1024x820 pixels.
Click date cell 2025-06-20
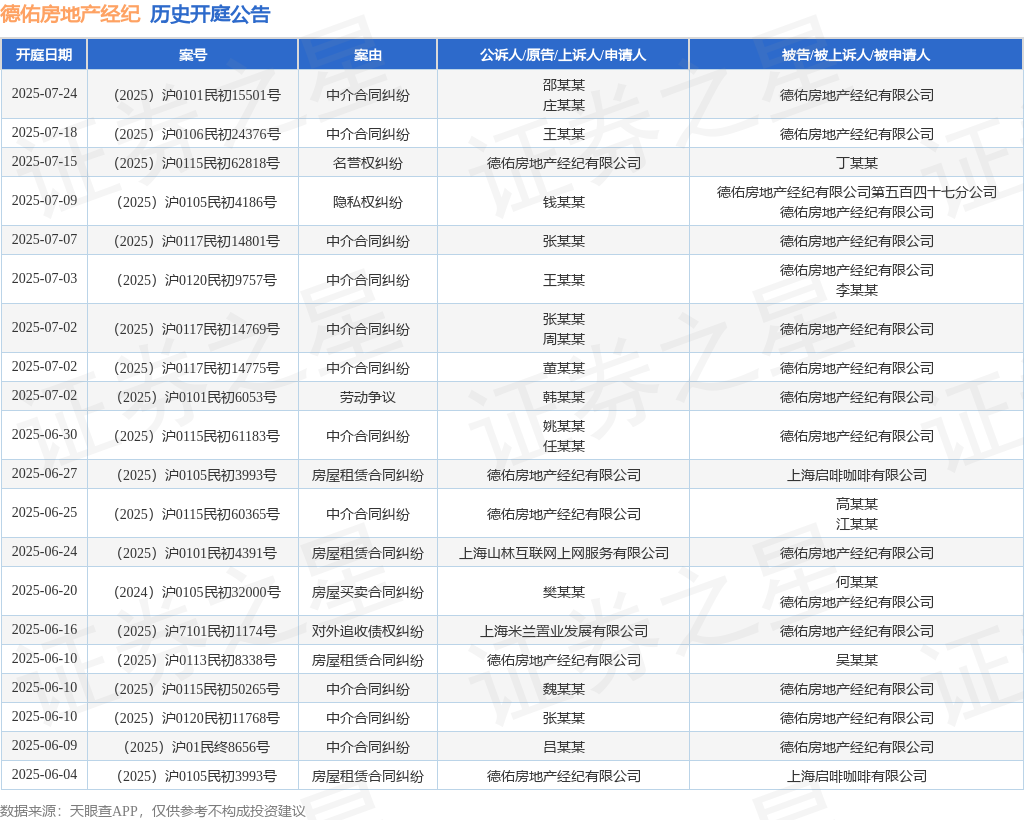44,591
